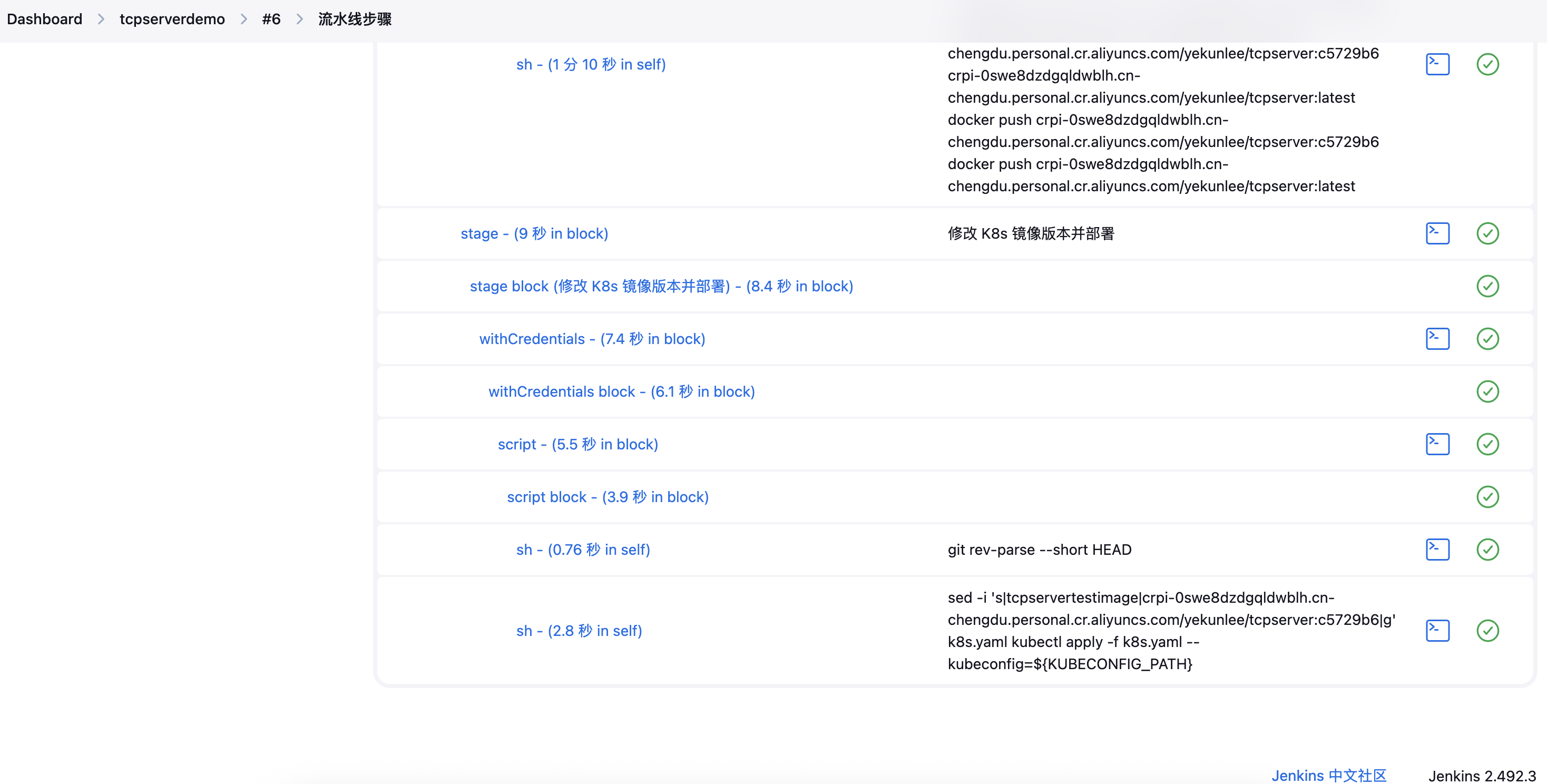Viewport: 1547px width, 784px height.
Task: Visit Jenkins 中文社区 footer link
Action: click(x=1328, y=775)
